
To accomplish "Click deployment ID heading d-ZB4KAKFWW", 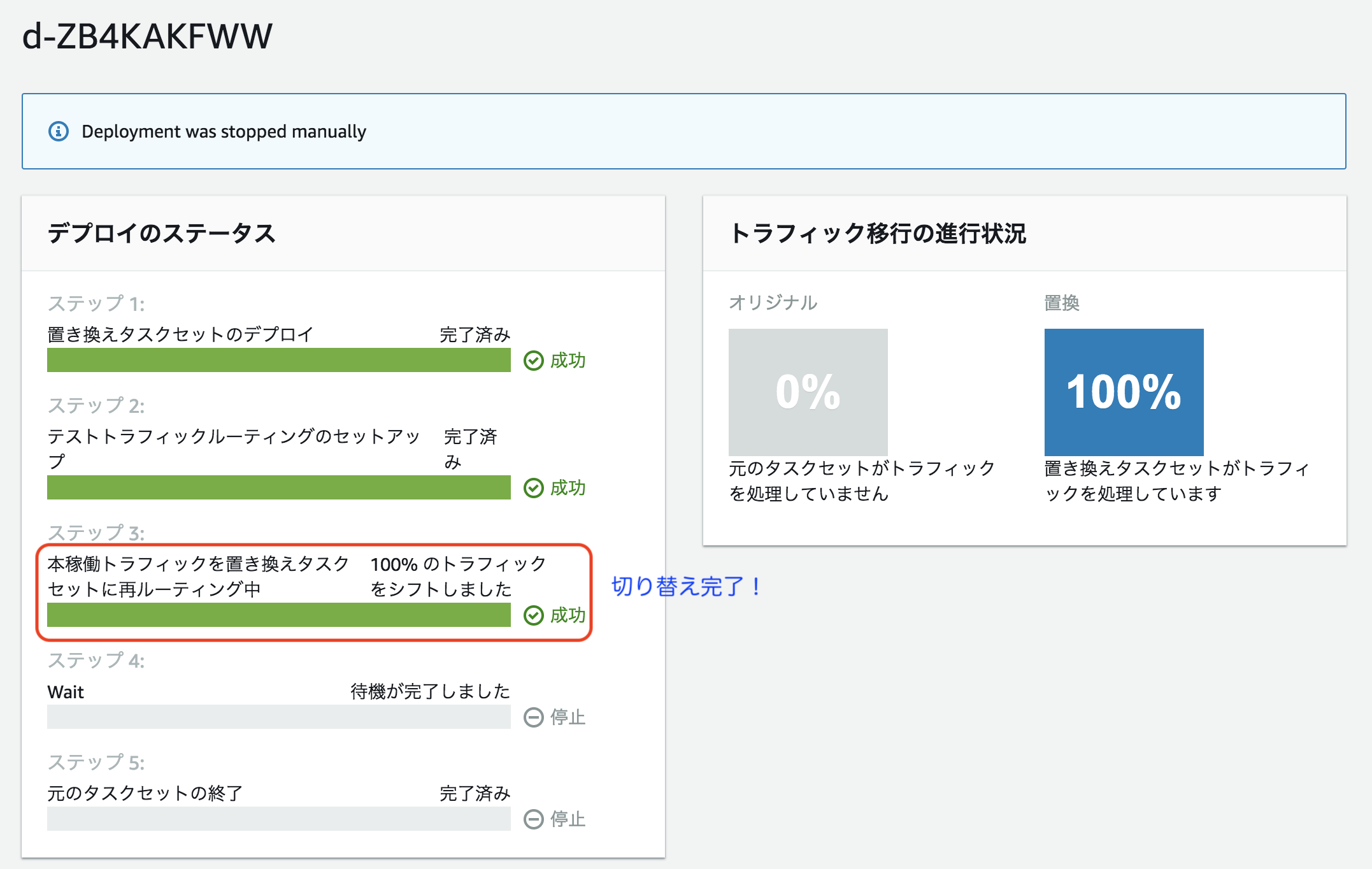I will click(147, 36).
